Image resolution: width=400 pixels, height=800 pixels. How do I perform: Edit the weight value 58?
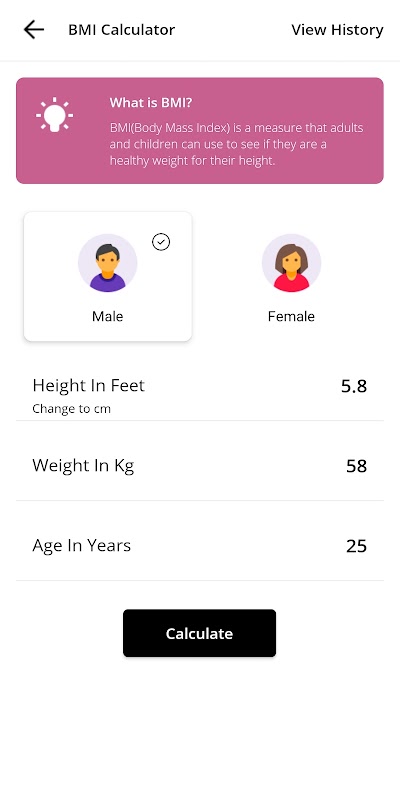coord(357,466)
